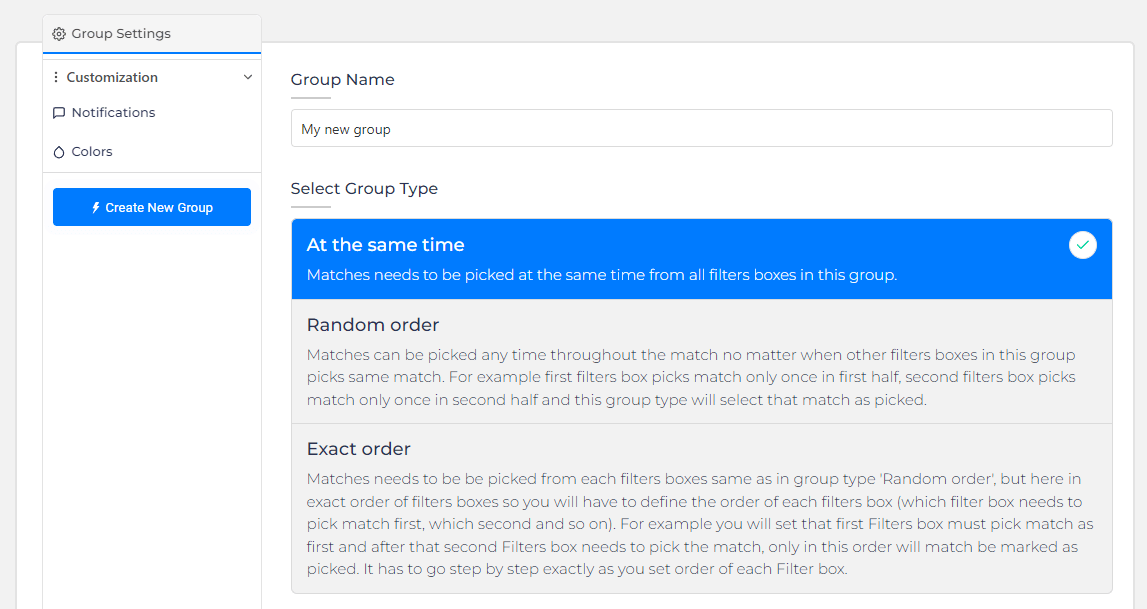The image size is (1147, 609).
Task: Click the Group Name heading
Action: (342, 80)
